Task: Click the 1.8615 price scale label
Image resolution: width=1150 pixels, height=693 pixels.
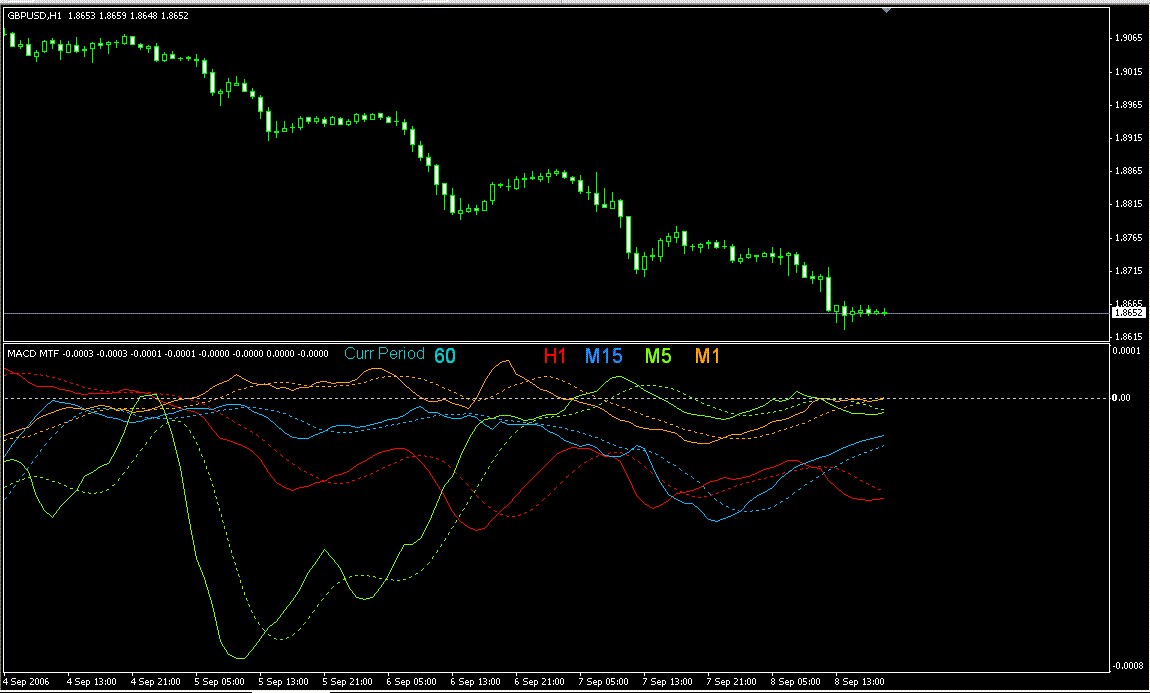Action: [x=1128, y=337]
